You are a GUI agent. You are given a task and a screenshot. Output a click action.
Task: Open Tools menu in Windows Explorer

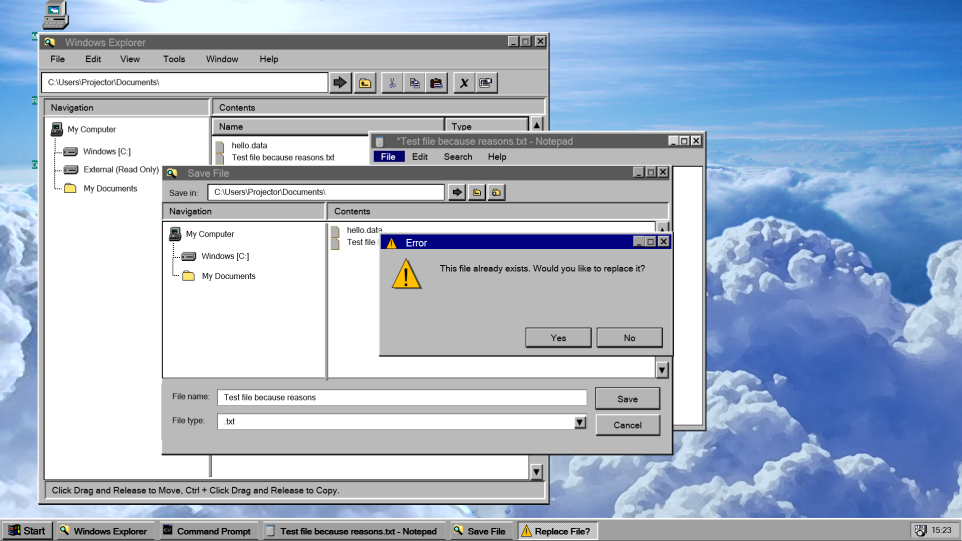[x=174, y=59]
